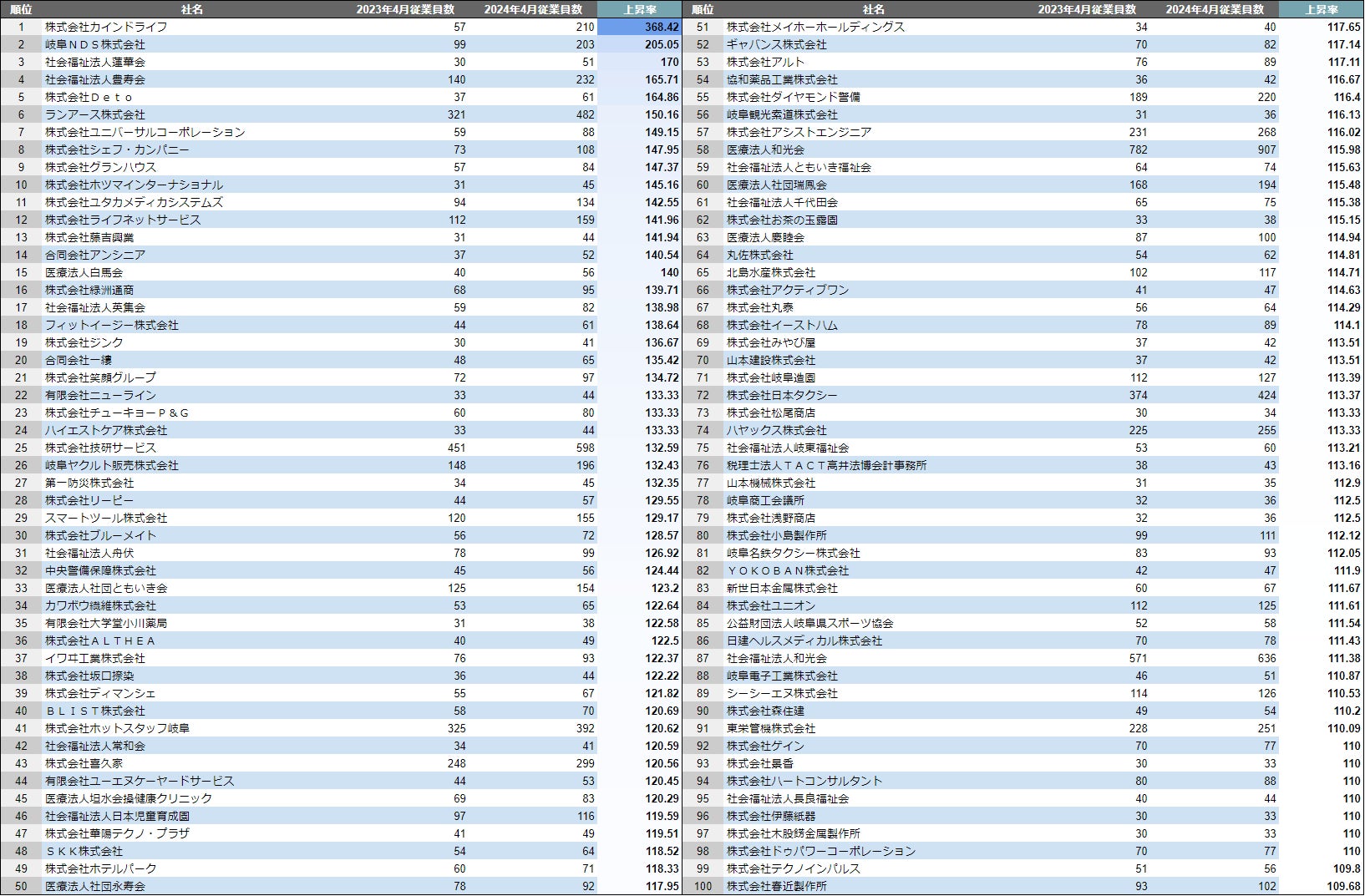Select the 株式会社グランハウス entry
1365x896 pixels.
tap(100, 167)
